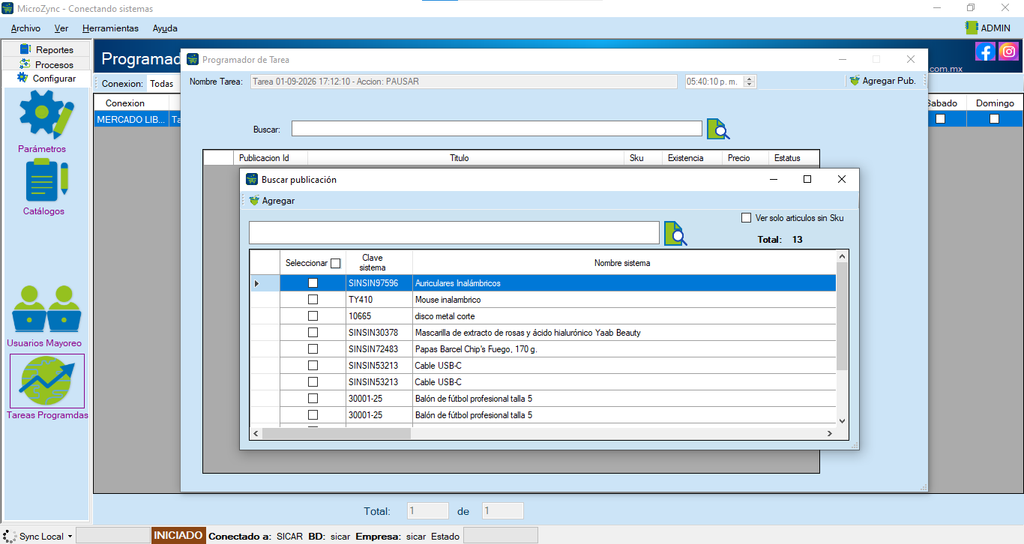Click Publicacion Id column header
1024x544 pixels.
pos(270,158)
